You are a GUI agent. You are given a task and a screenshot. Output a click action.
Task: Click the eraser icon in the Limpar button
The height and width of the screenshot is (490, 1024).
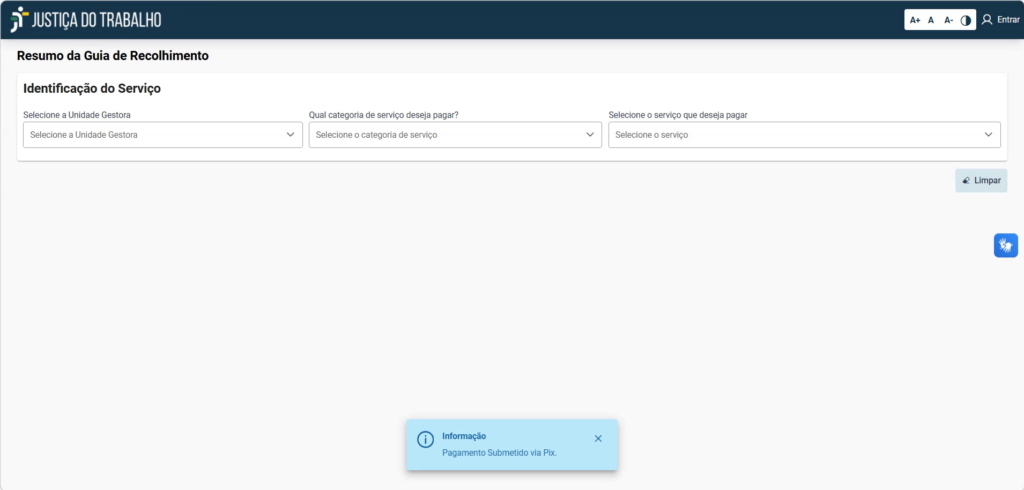[x=966, y=181]
